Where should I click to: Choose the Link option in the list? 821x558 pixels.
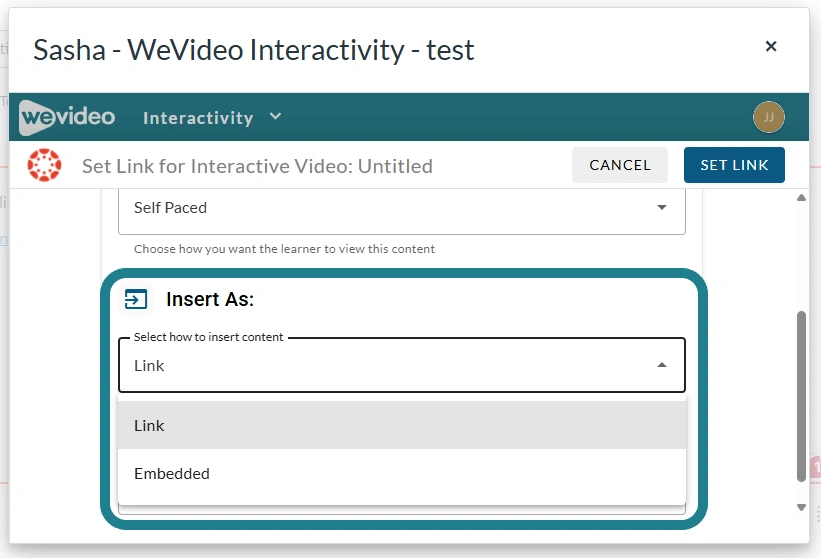tap(402, 425)
